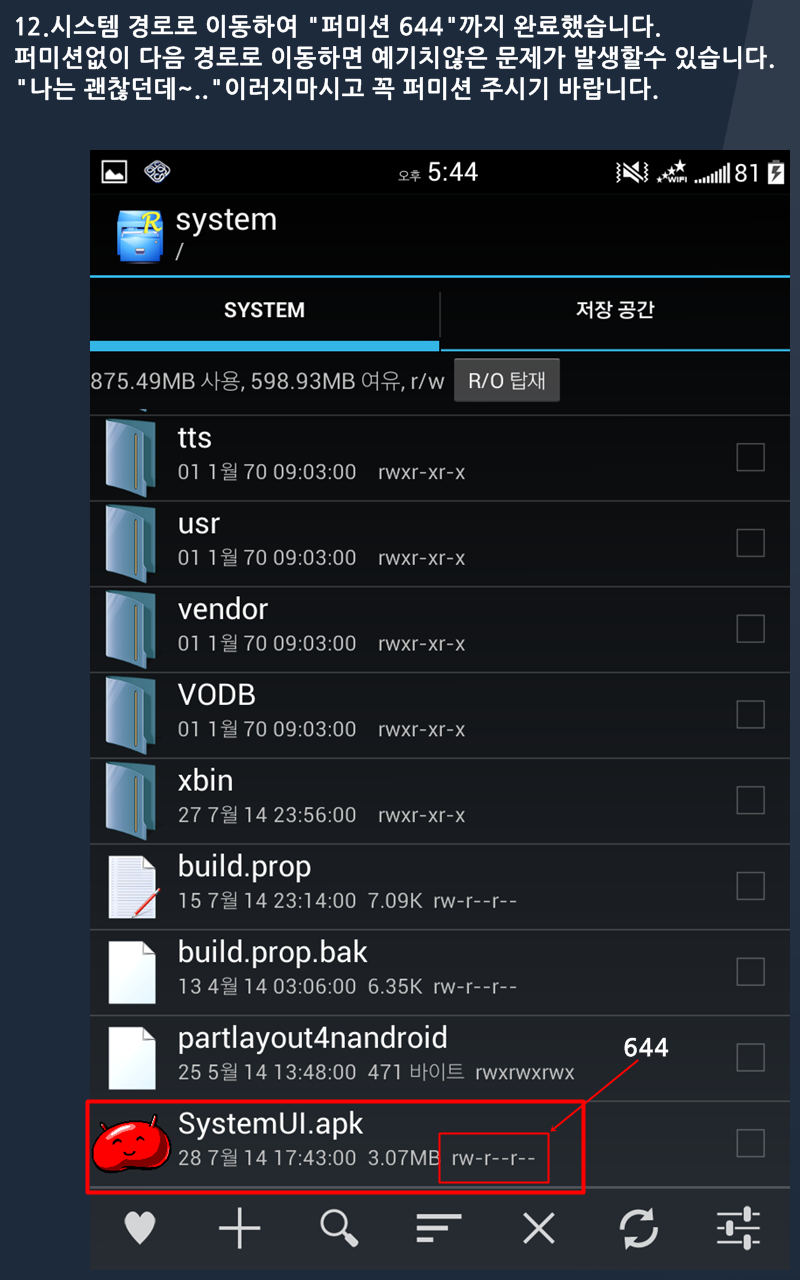
Task: Open the xbin folder
Action: click(x=440, y=800)
